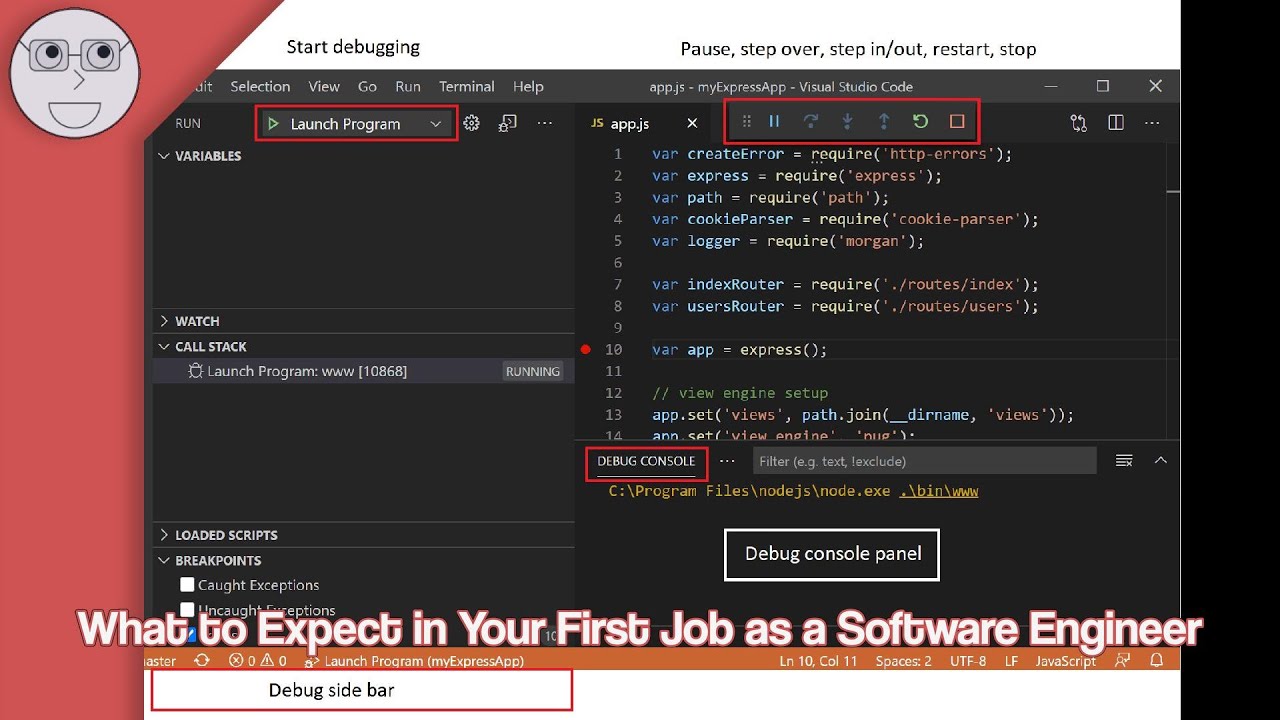Open the Launch Program configuration dropdown
This screenshot has height=720, width=1280.
click(x=356, y=124)
